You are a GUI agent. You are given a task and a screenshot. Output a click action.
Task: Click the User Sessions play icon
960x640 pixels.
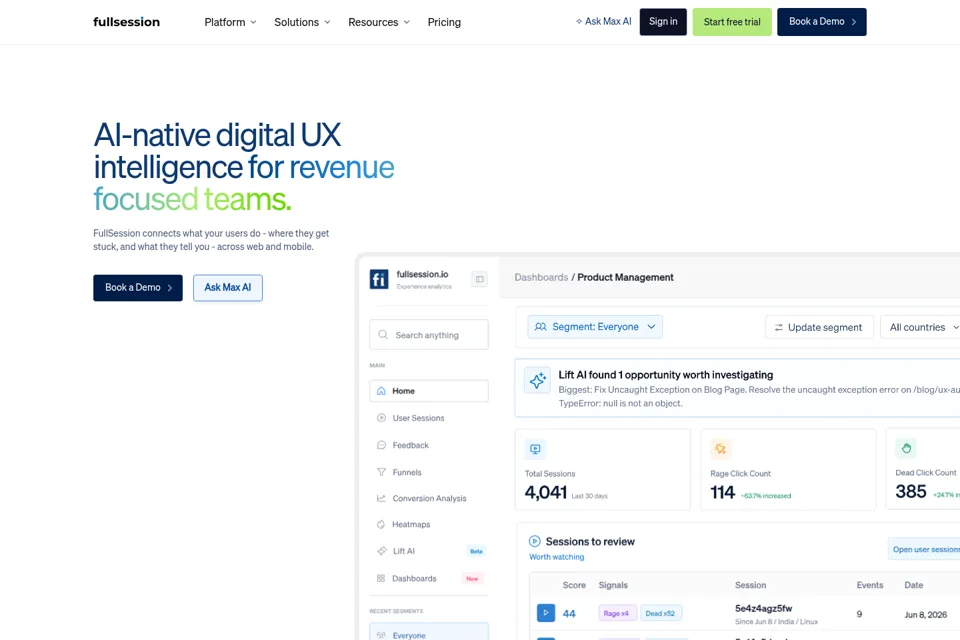point(381,418)
